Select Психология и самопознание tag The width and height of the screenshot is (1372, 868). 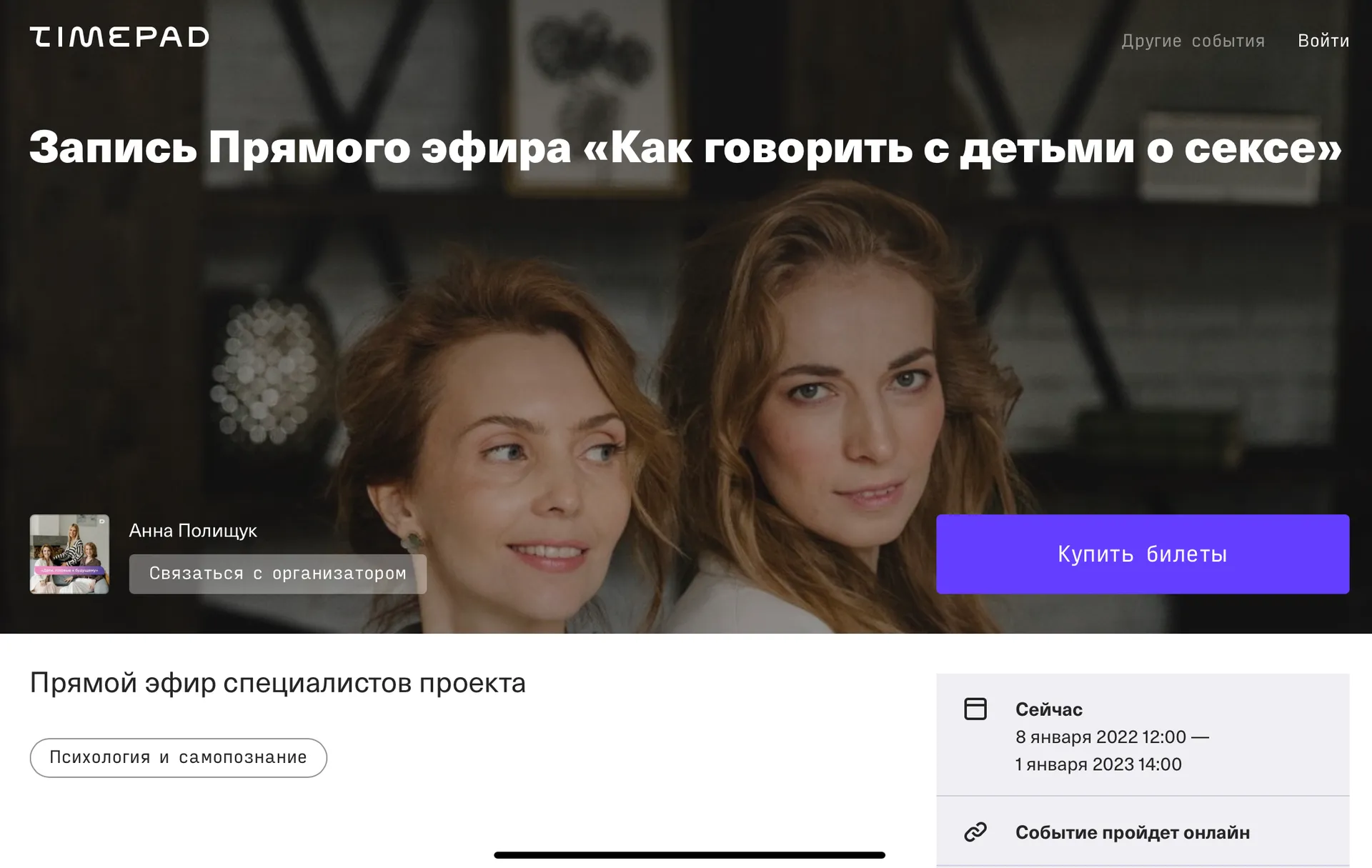tap(178, 757)
